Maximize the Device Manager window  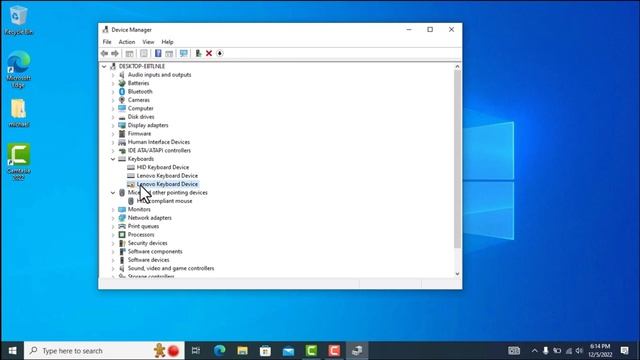click(x=430, y=29)
